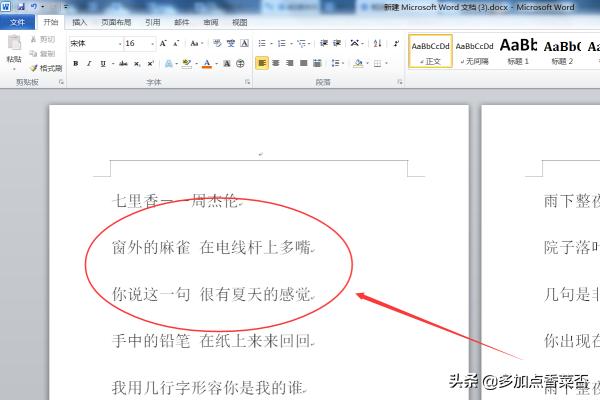
Task: Shrink the font size with the A-down icon
Action: tap(176, 43)
